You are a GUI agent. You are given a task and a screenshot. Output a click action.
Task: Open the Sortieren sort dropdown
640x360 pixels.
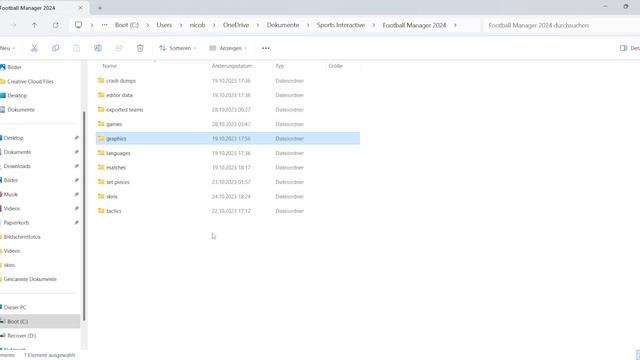(178, 48)
